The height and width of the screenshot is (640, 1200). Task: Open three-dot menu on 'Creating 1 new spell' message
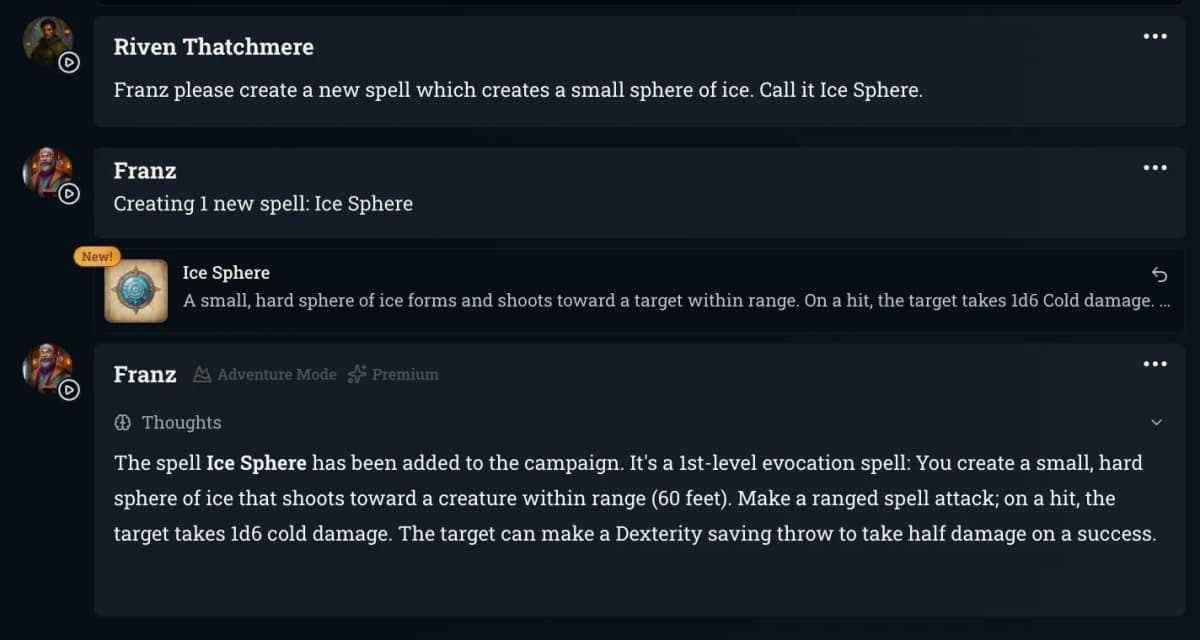point(1155,168)
